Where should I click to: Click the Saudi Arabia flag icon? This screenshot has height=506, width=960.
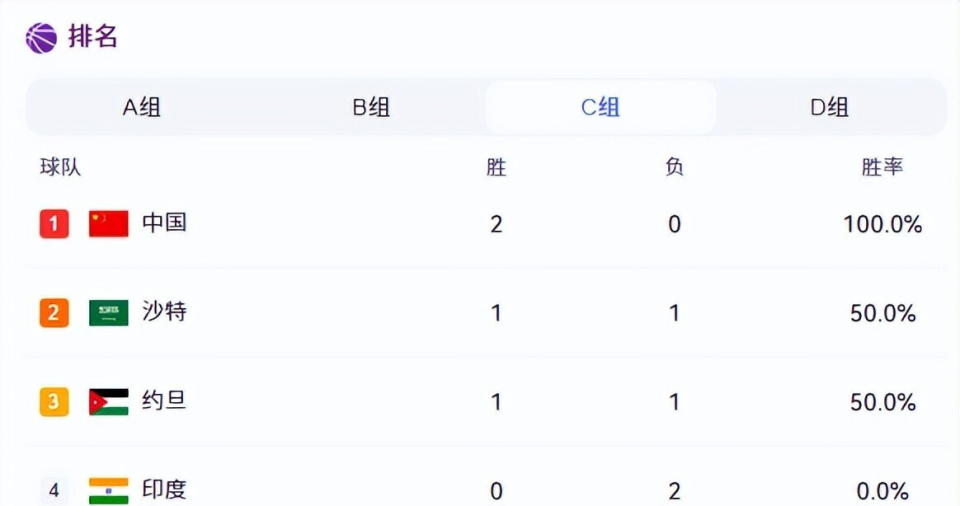click(x=108, y=312)
